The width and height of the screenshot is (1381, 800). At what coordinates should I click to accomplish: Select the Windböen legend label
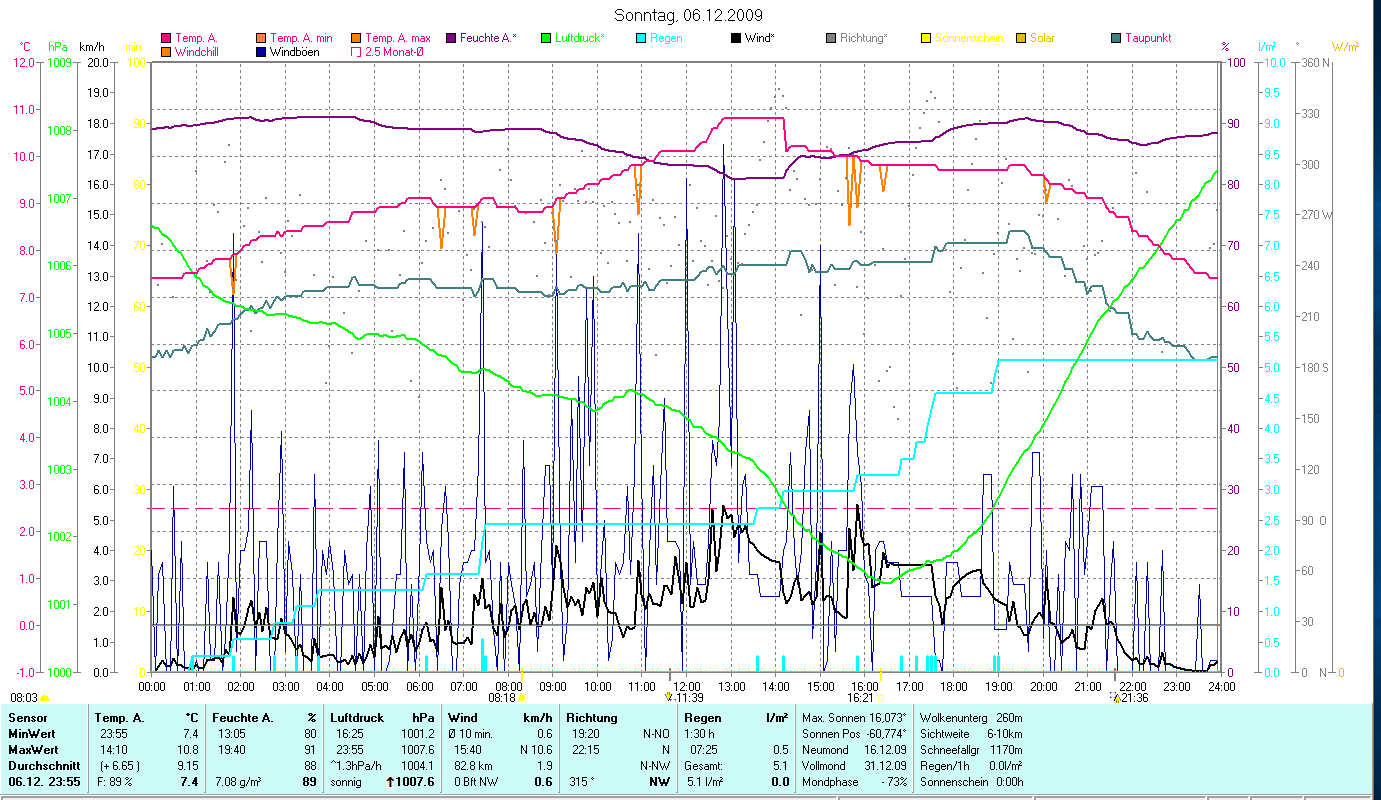pyautogui.click(x=295, y=51)
